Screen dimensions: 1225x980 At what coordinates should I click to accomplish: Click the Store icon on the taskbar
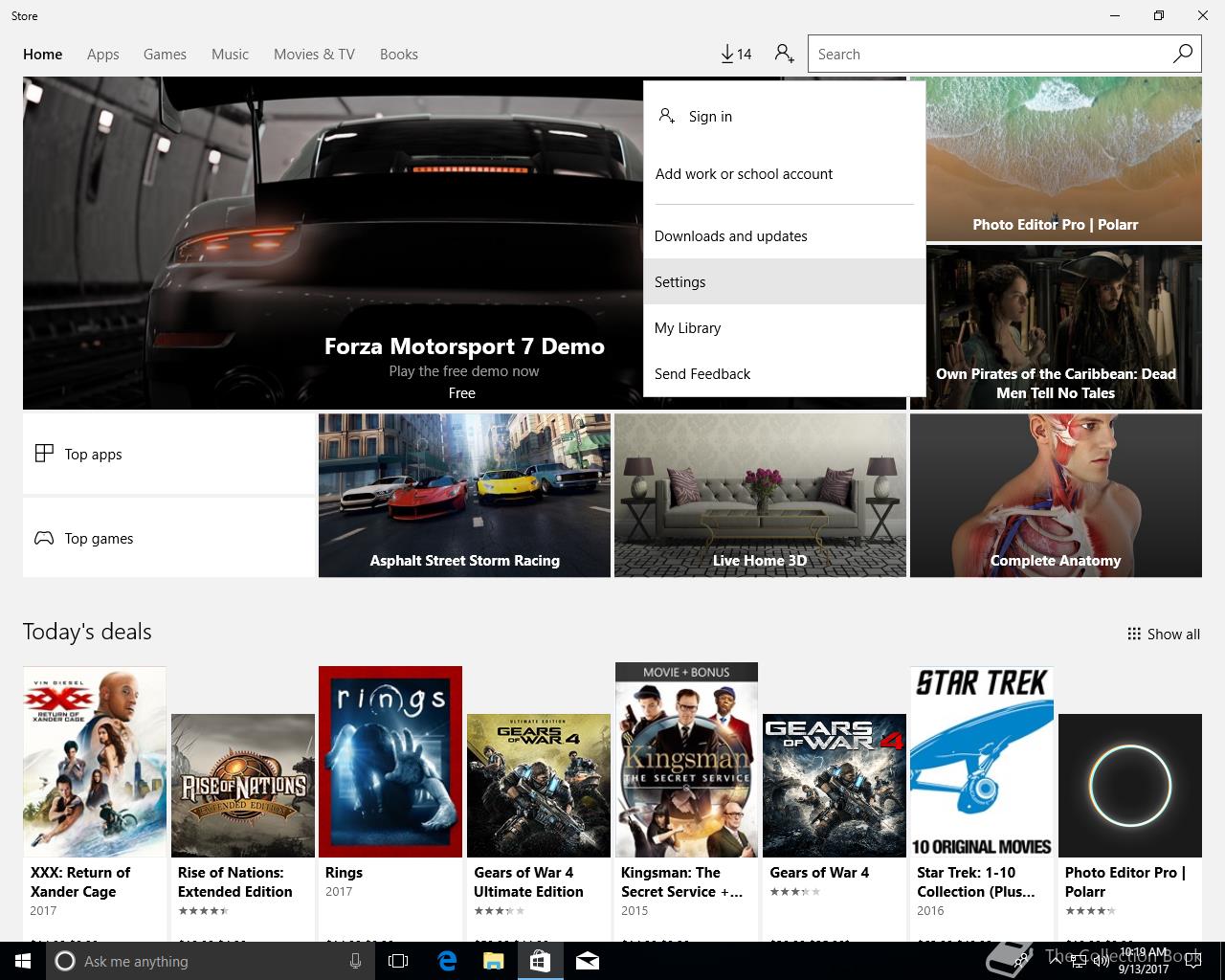540,961
